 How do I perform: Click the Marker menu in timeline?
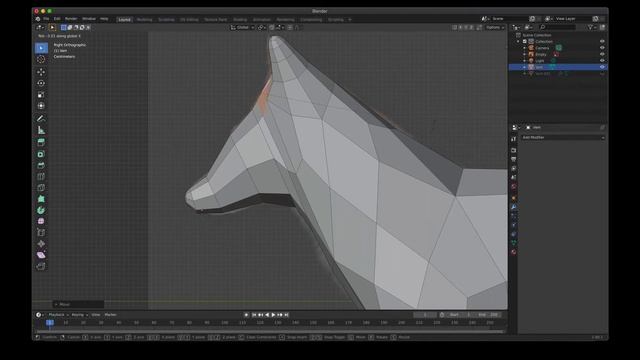point(111,315)
